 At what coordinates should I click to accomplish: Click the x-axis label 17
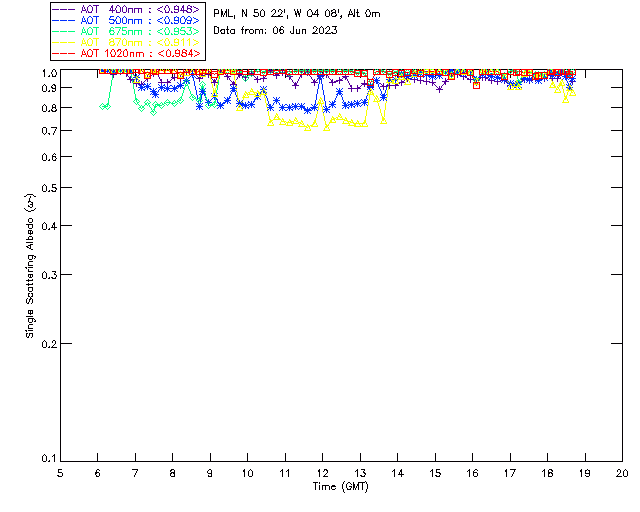(x=510, y=473)
